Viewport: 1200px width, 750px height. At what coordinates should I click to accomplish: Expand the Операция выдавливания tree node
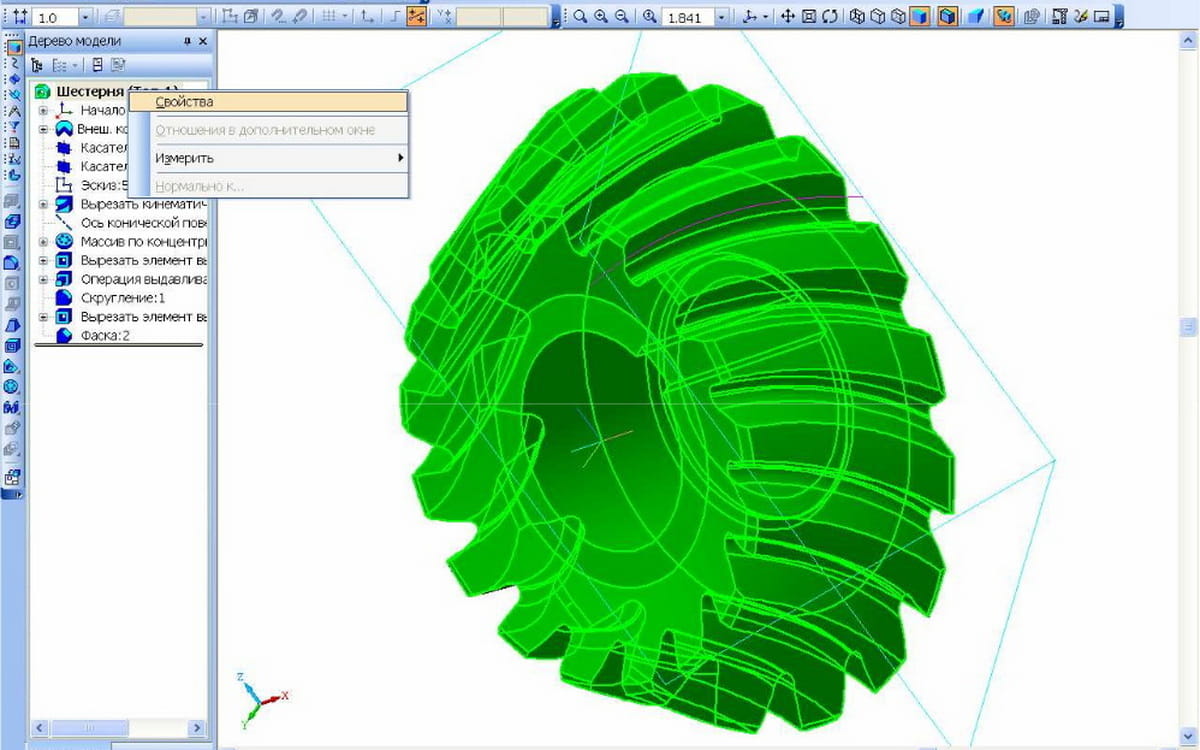coord(44,280)
